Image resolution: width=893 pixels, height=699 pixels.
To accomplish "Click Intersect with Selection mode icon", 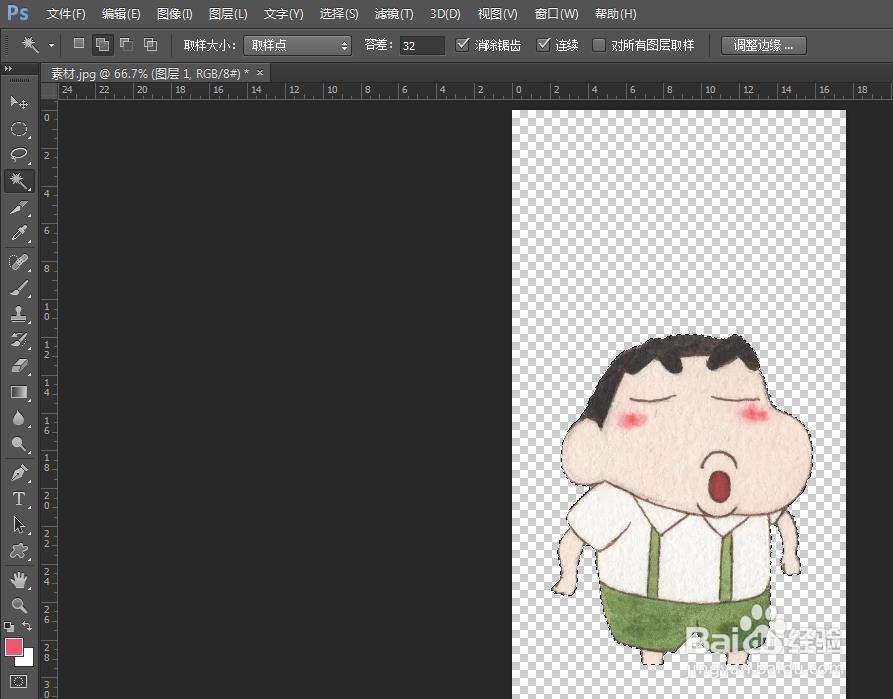I will tap(150, 44).
